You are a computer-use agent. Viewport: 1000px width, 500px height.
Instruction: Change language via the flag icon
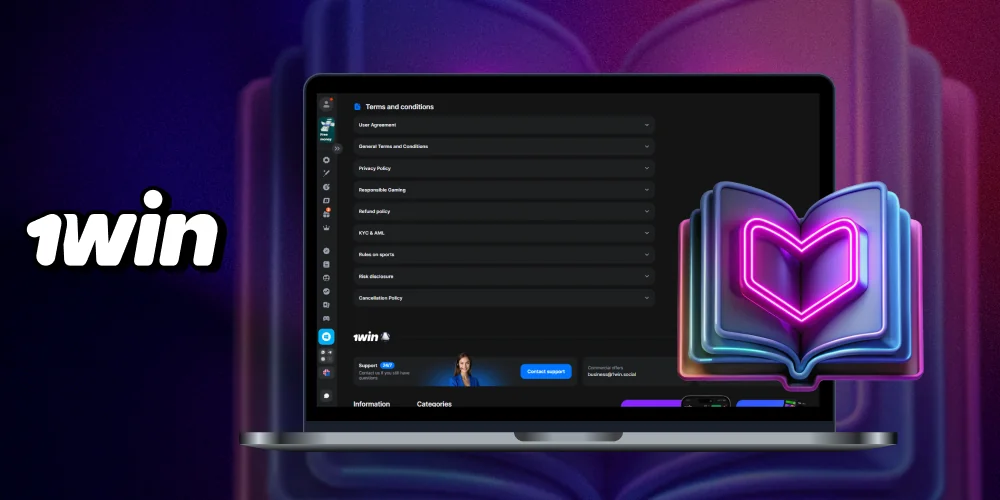pos(327,372)
